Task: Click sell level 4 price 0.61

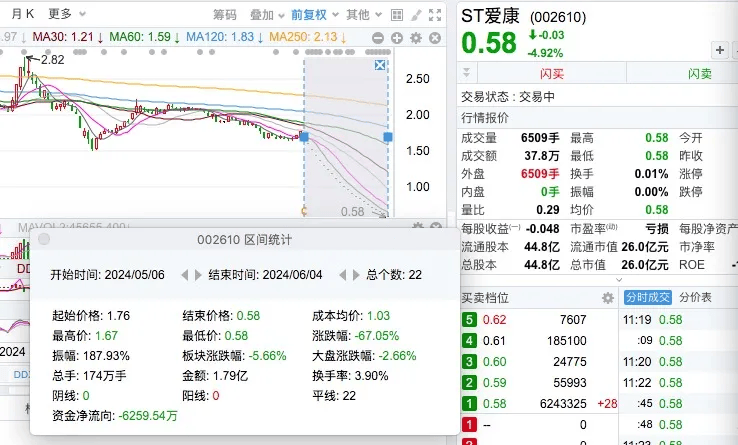Action: click(x=494, y=340)
